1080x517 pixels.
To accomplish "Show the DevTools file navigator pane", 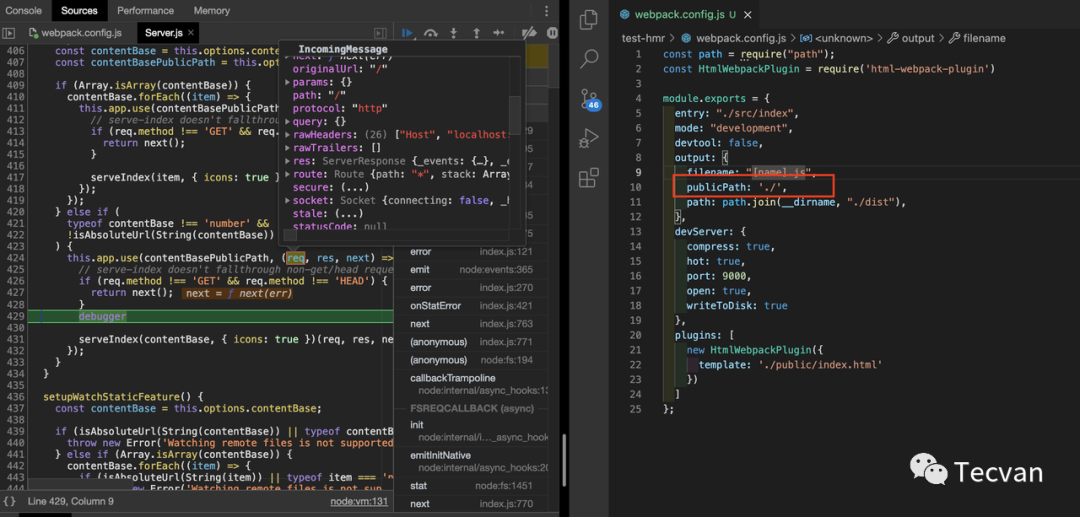I will pyautogui.click(x=9, y=32).
